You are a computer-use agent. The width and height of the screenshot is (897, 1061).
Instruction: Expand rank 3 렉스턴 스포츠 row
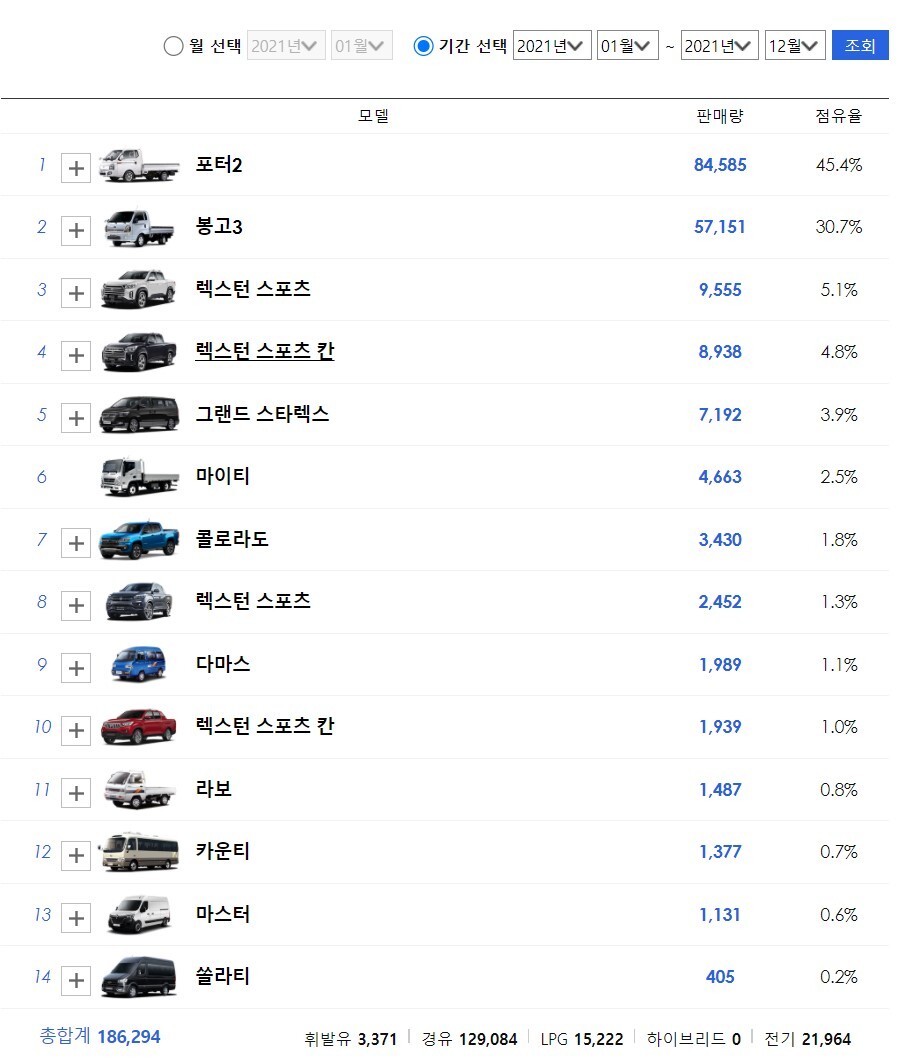point(76,293)
